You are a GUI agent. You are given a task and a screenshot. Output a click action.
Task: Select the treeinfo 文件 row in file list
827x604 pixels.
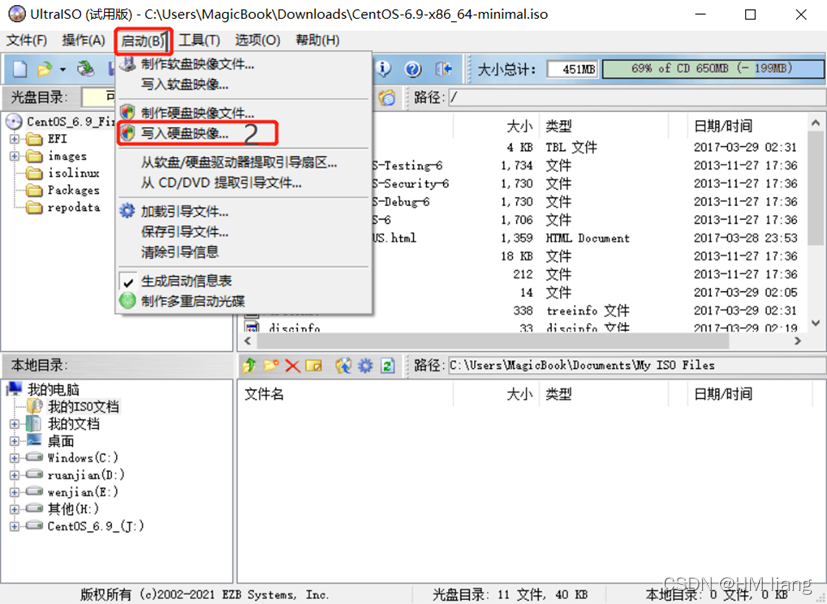pyautogui.click(x=588, y=311)
